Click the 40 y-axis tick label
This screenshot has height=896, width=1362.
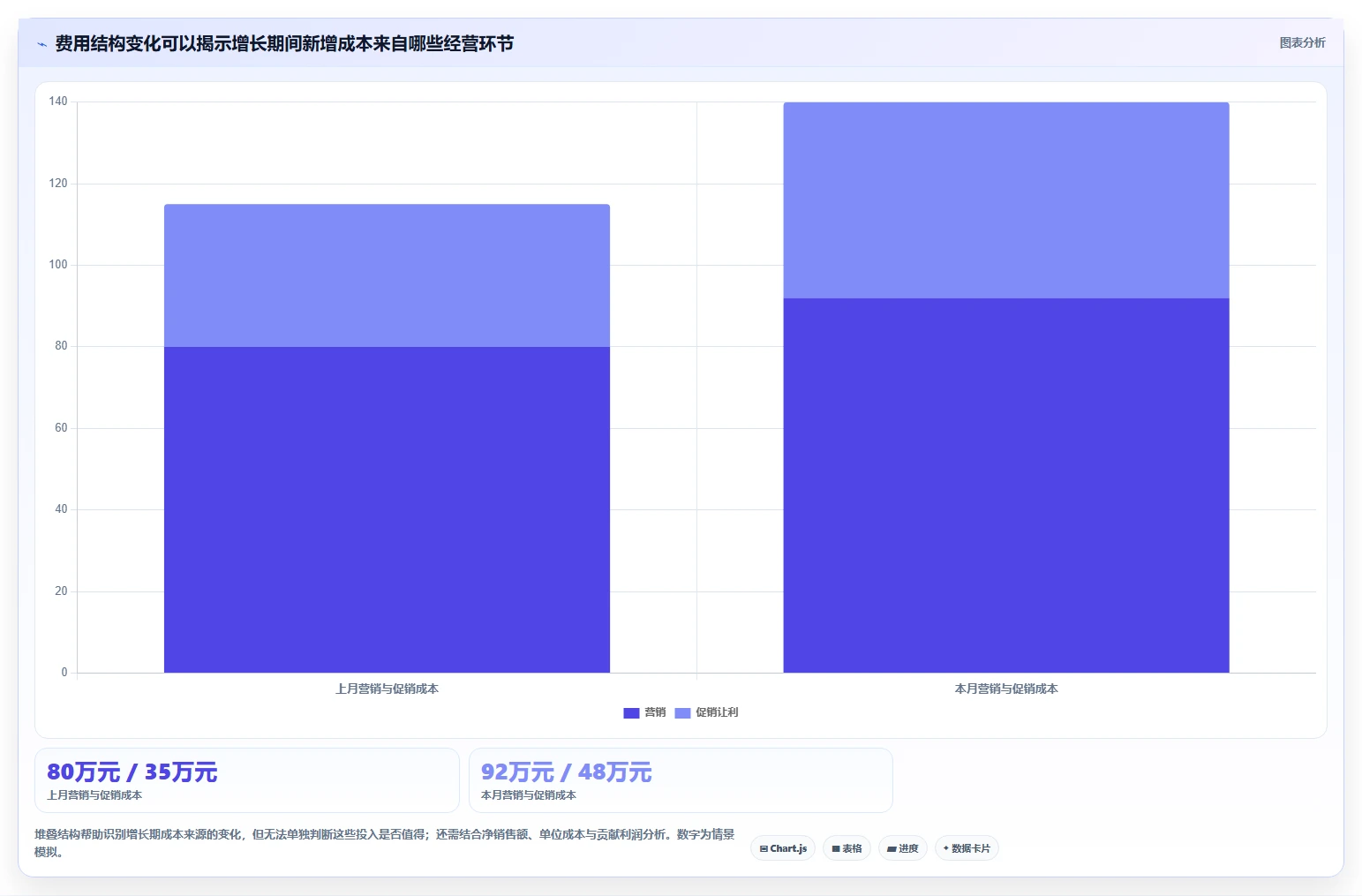tap(61, 509)
